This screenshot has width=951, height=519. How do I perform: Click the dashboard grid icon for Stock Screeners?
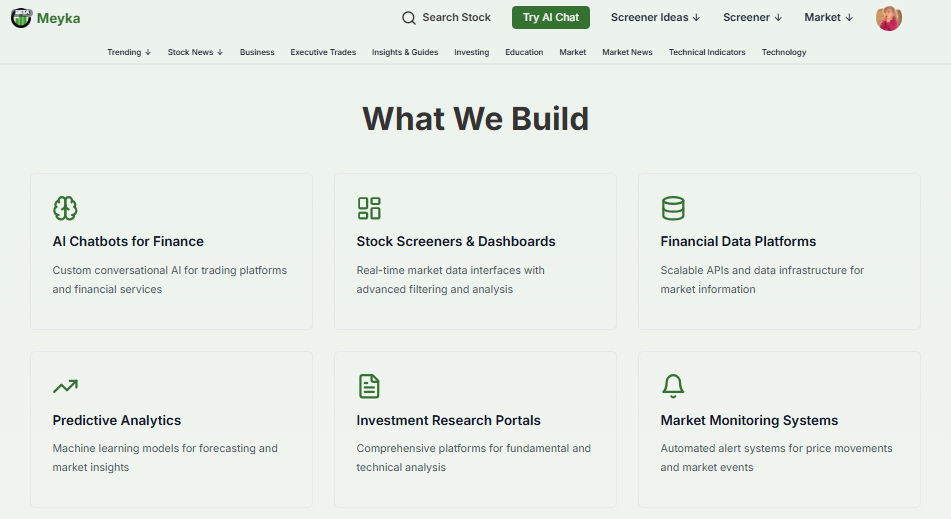369,208
